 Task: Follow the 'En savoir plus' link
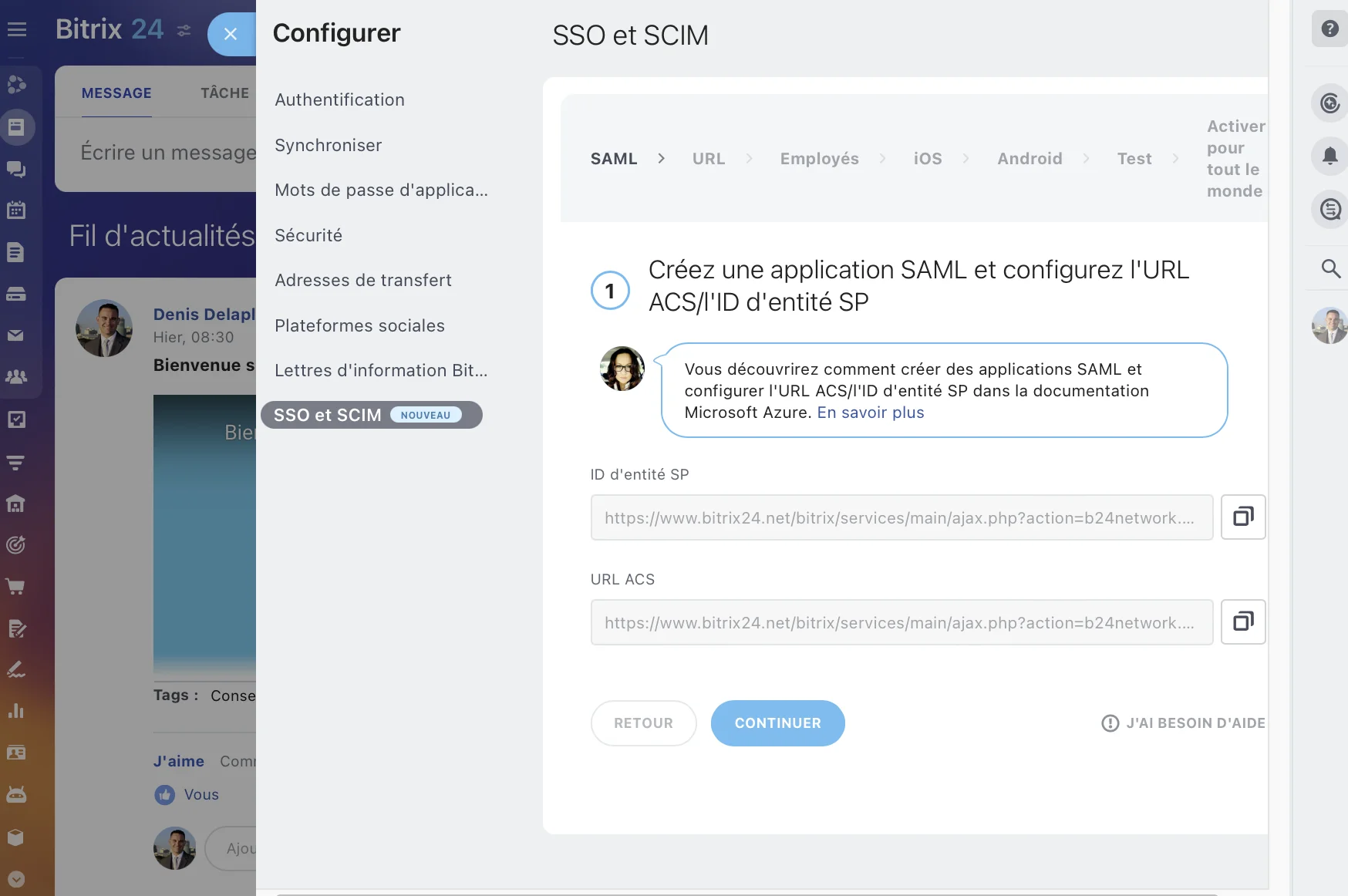point(870,413)
